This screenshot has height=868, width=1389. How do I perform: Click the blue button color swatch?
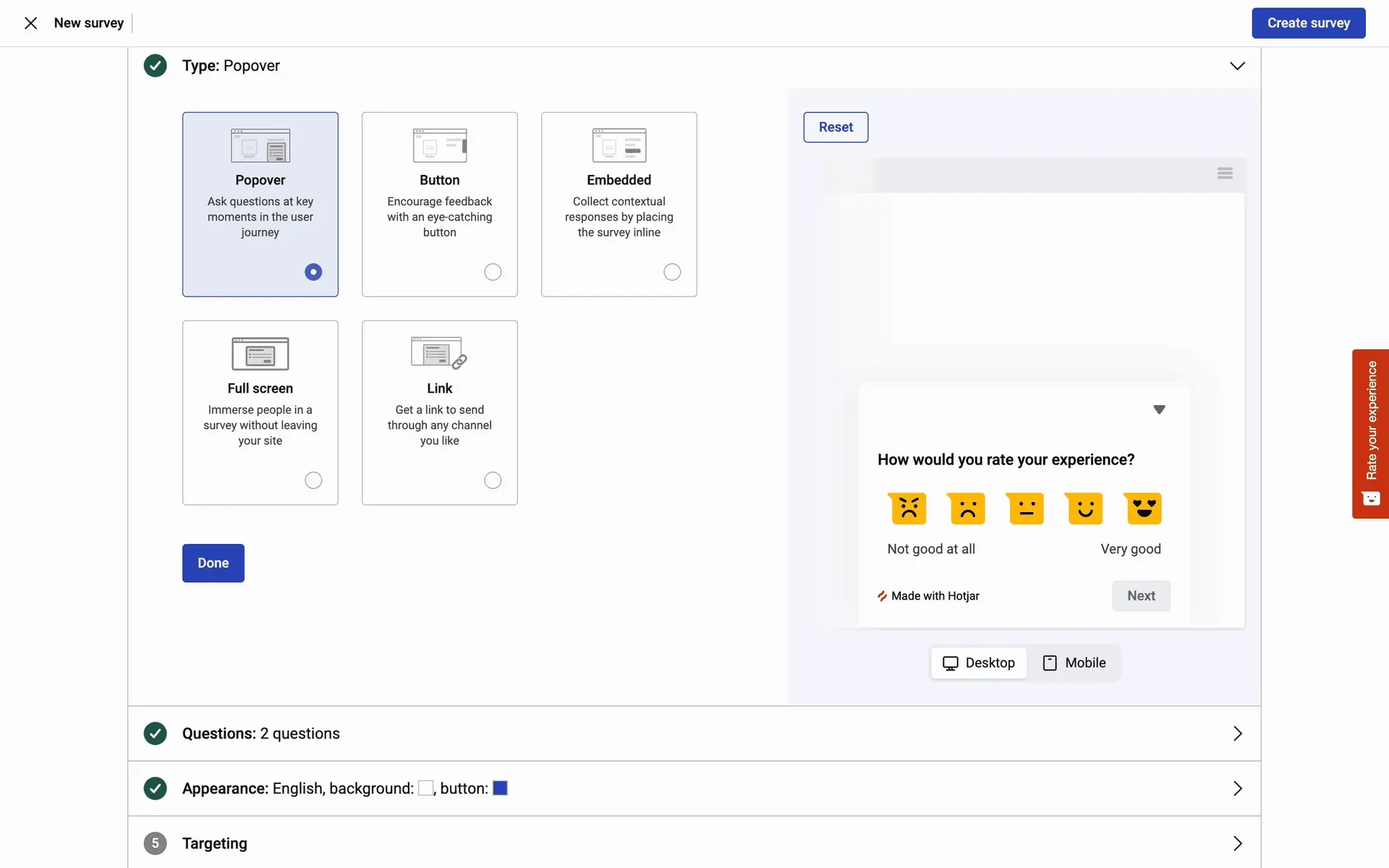click(x=500, y=788)
